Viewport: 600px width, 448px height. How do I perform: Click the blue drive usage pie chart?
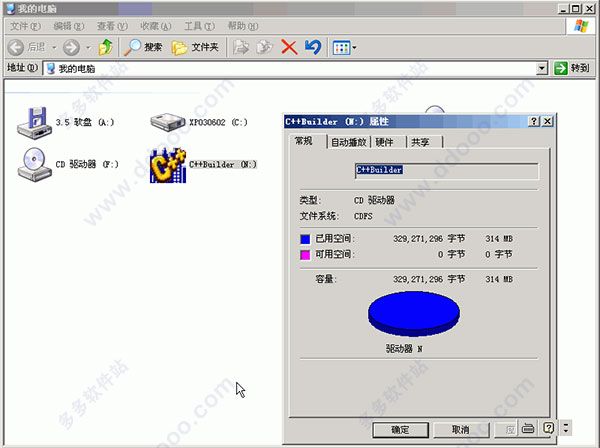tap(414, 314)
